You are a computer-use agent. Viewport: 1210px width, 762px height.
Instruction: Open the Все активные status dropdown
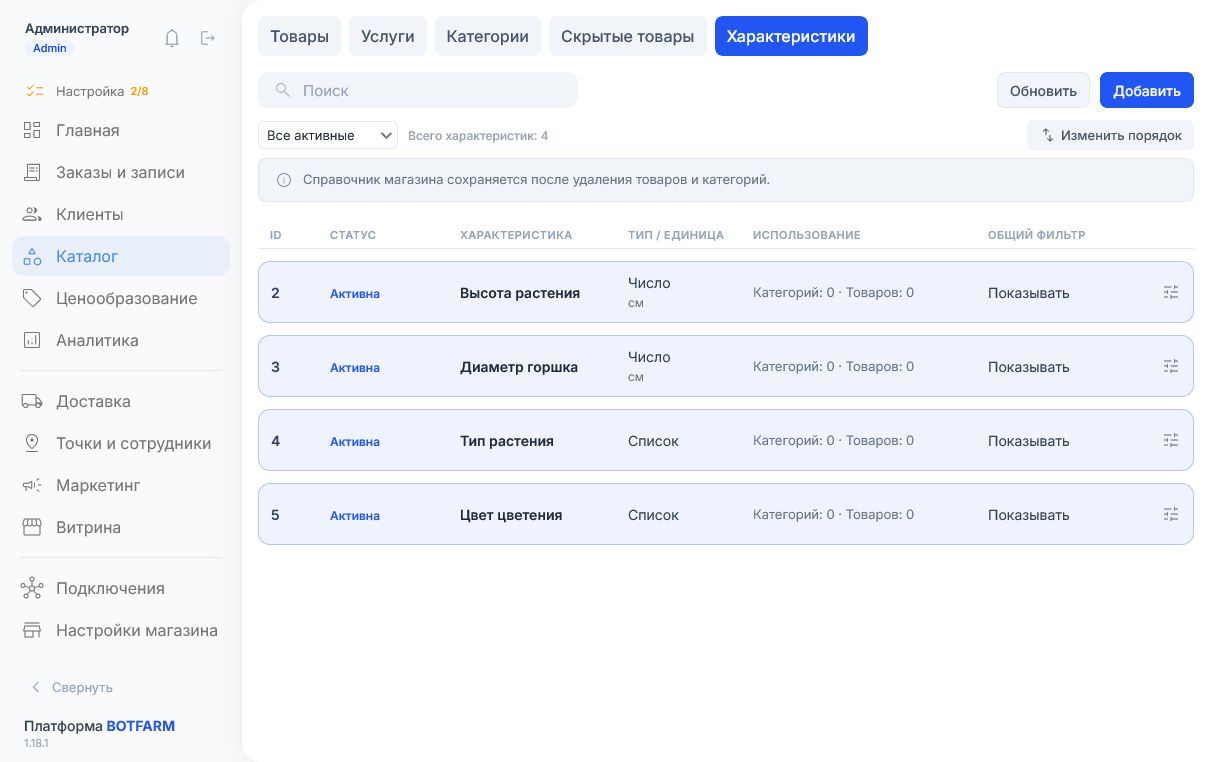pyautogui.click(x=328, y=135)
